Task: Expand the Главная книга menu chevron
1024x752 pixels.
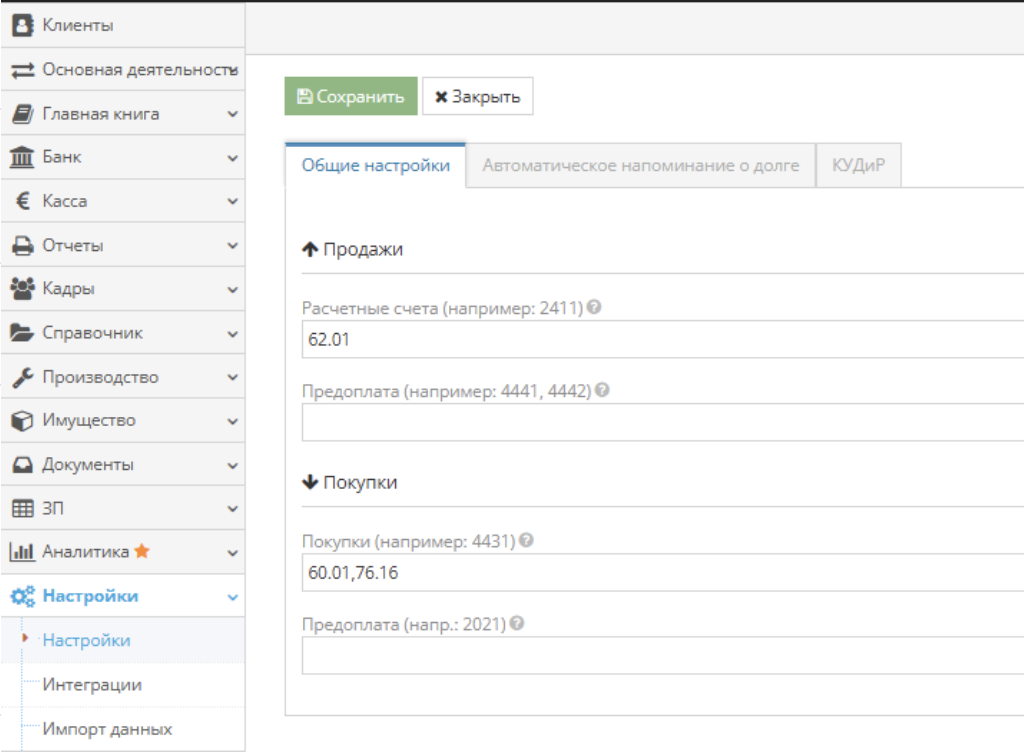Action: click(x=232, y=114)
